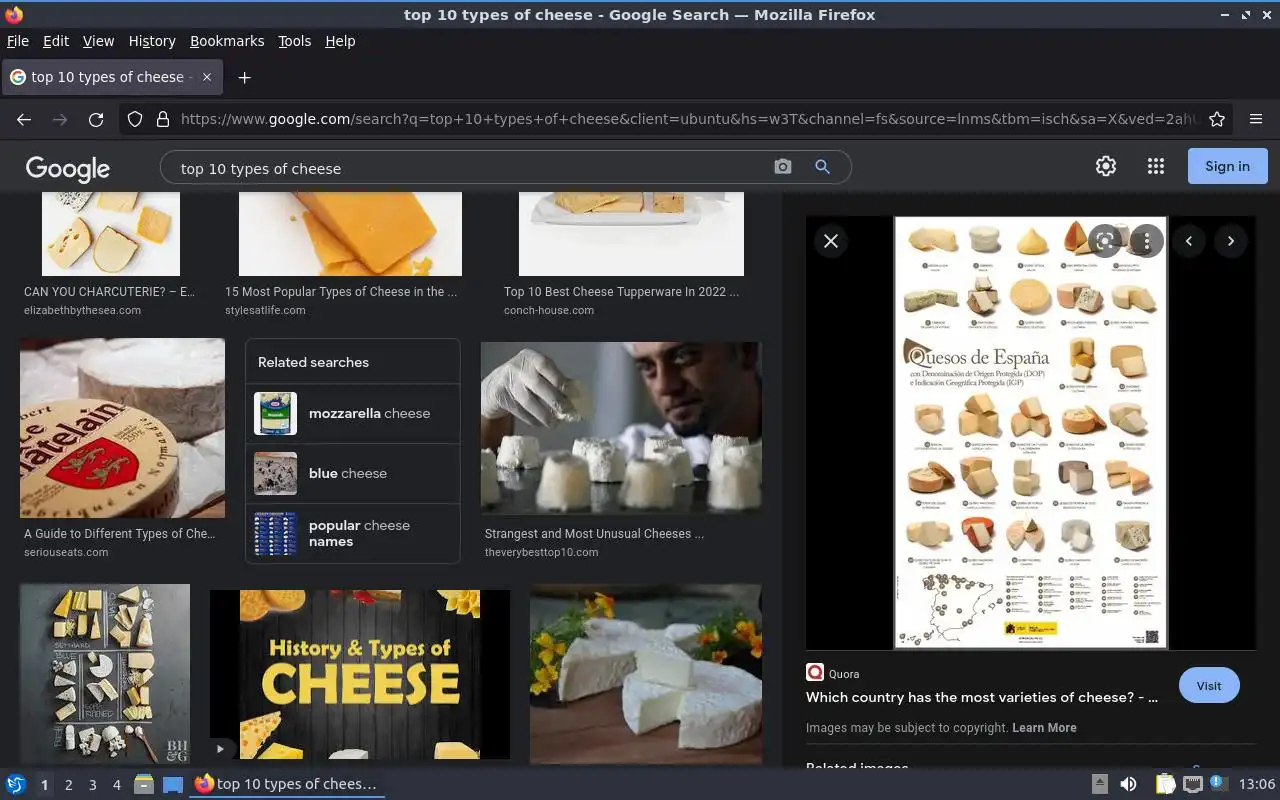Viewport: 1280px width, 800px height.
Task: Reload the page with the refresh icon
Action: [x=96, y=119]
